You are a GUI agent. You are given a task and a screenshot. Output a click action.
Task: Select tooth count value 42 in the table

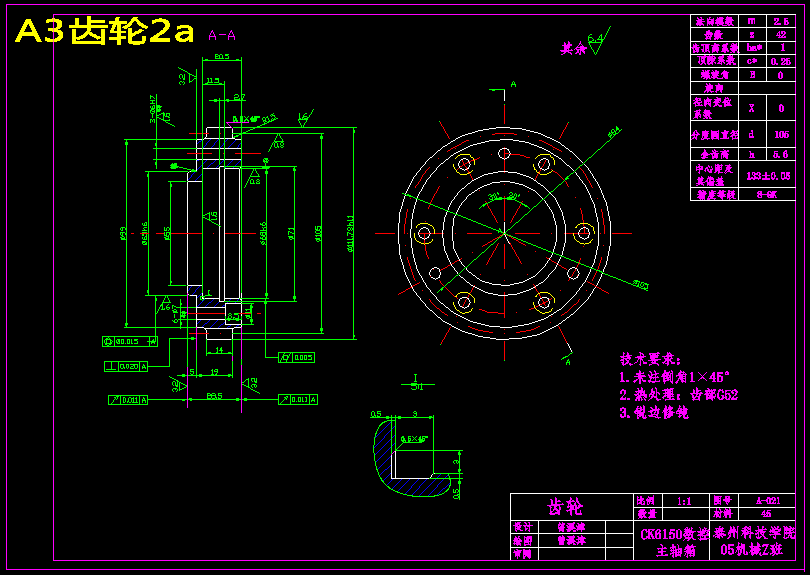(x=781, y=35)
